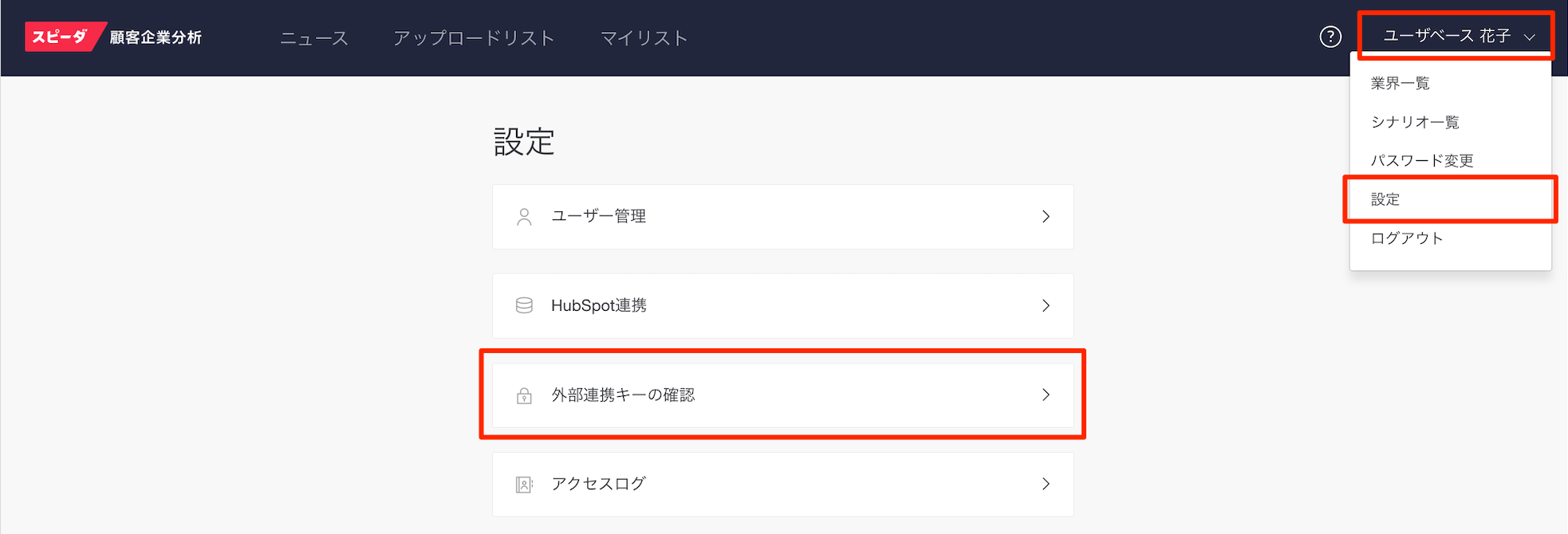Image resolution: width=1568 pixels, height=534 pixels.
Task: Open the アップロードリスト tab
Action: pos(474,38)
